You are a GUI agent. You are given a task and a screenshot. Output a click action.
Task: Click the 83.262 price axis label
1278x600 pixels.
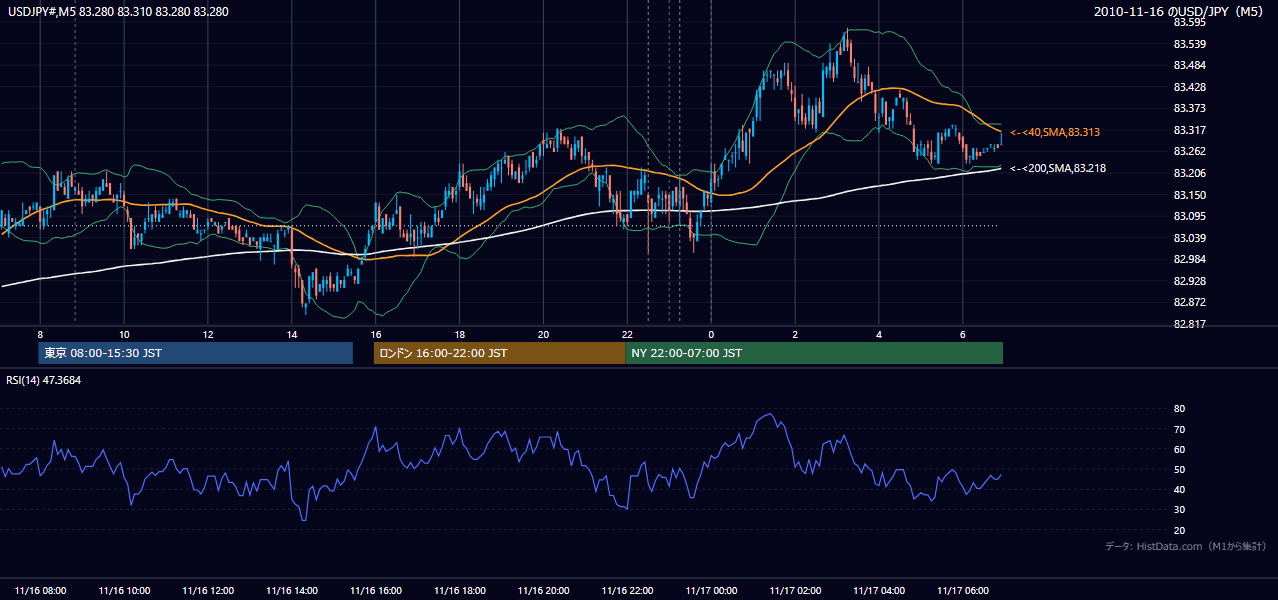coord(1188,151)
